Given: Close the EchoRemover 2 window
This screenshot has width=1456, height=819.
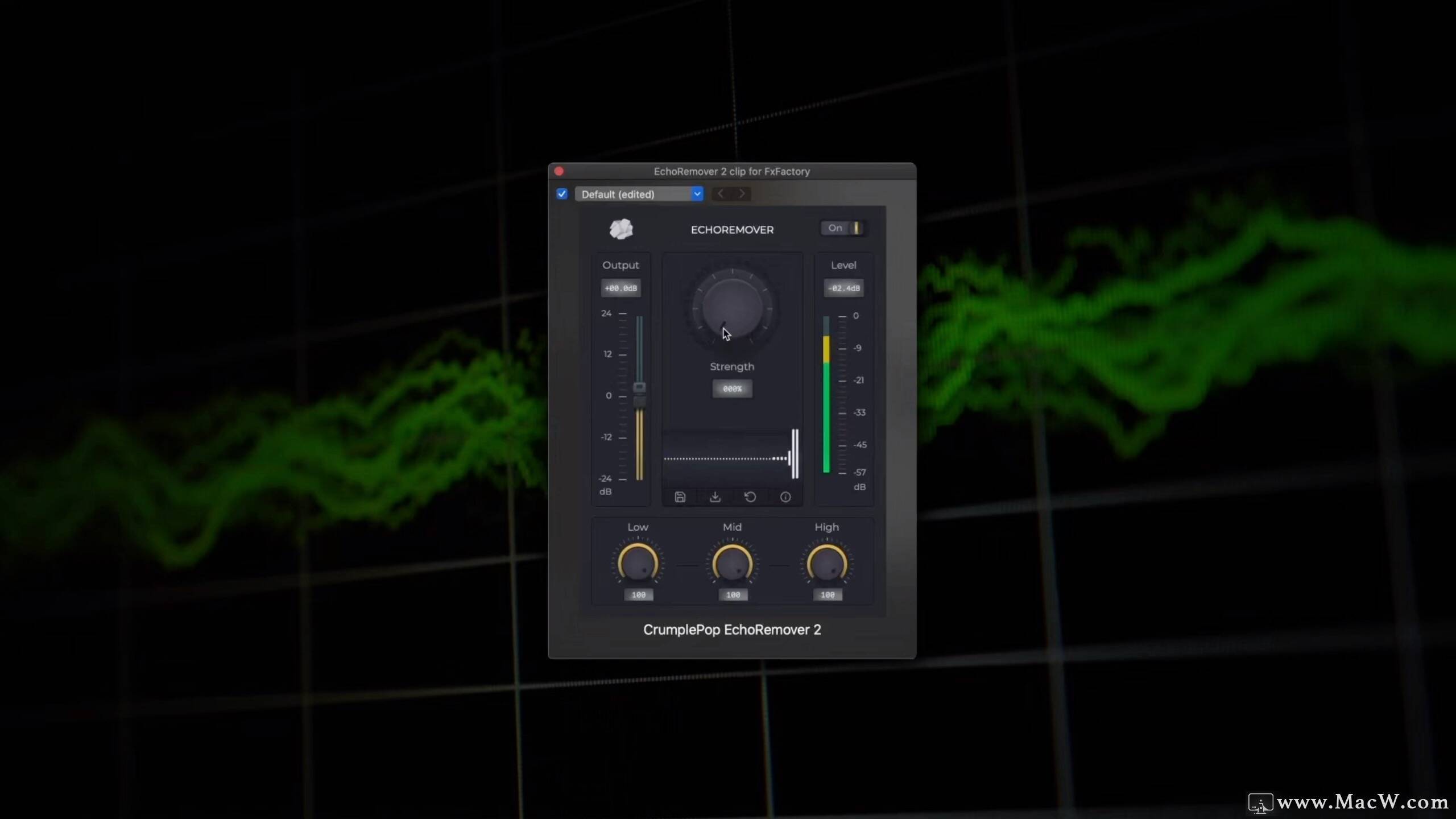Looking at the screenshot, I should [x=559, y=171].
